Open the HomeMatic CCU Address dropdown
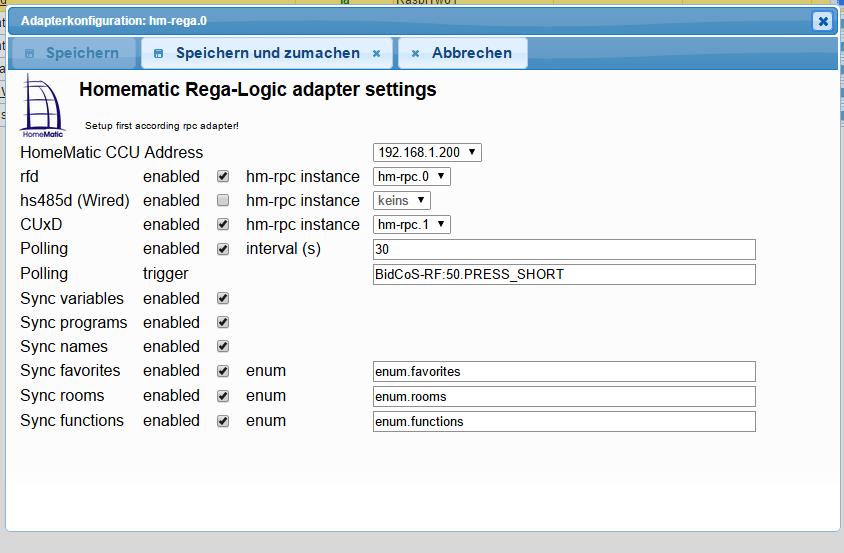 click(427, 153)
